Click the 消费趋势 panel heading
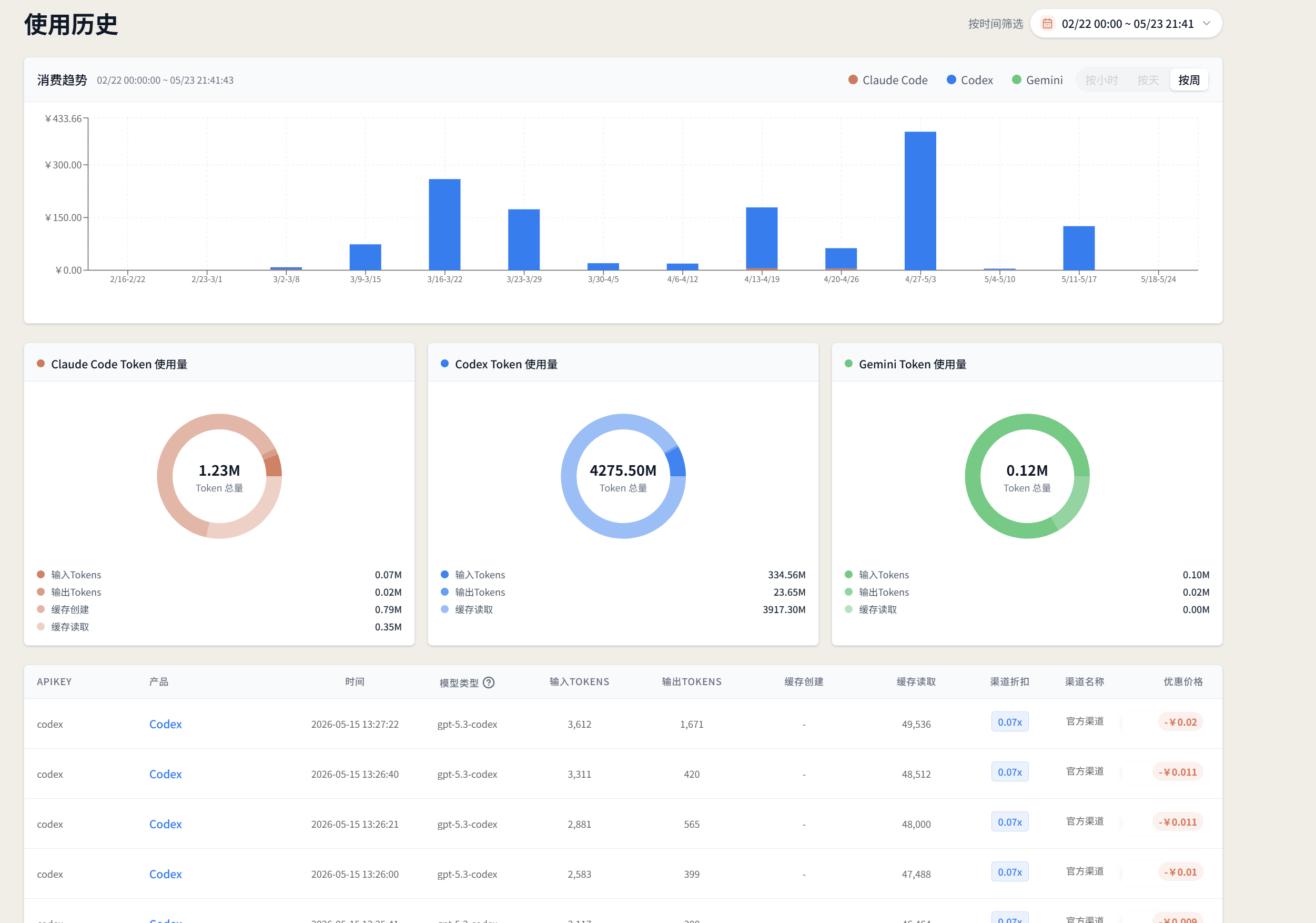The height and width of the screenshot is (923, 1316). 62,79
